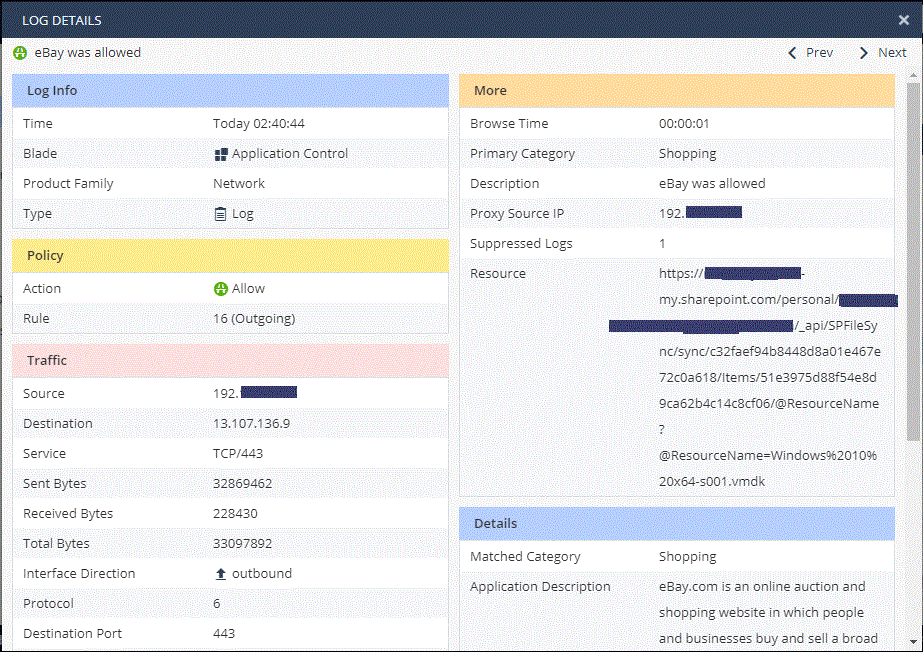This screenshot has width=923, height=652.
Task: Click the Next chevron arrow
Action: tap(864, 53)
